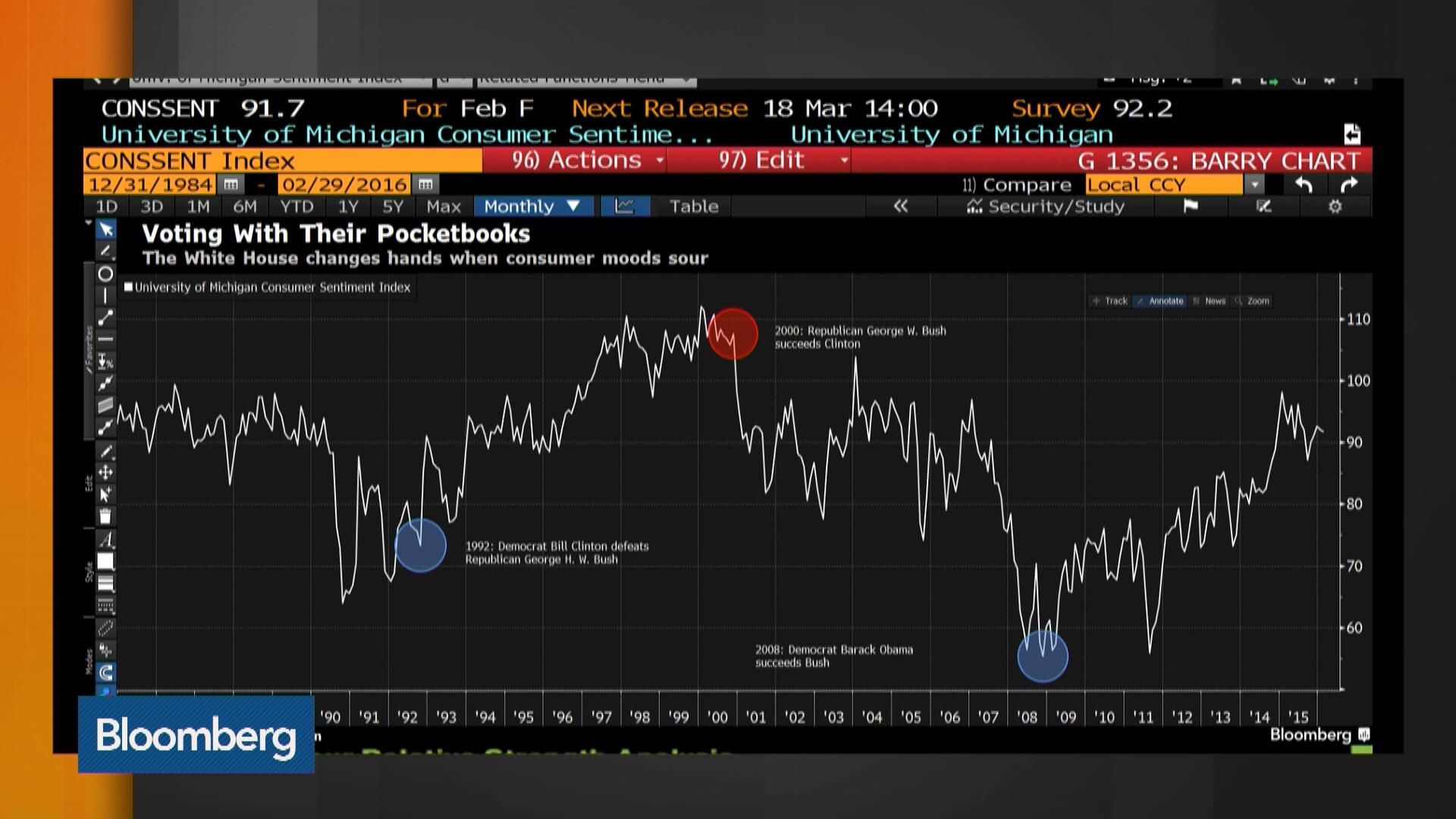Screen dimensions: 1456x819
Task: Switch to the Table view
Action: click(692, 206)
